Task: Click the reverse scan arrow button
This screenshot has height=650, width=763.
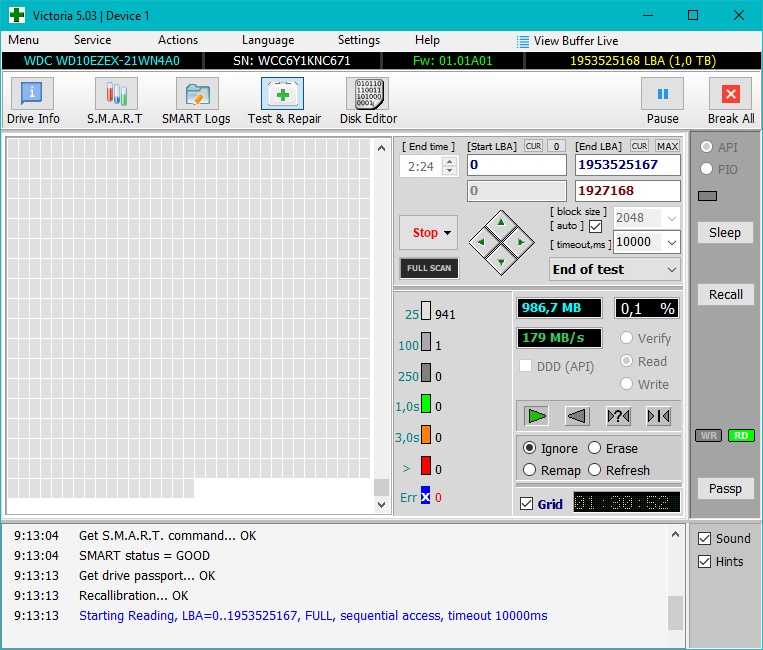Action: click(x=578, y=416)
